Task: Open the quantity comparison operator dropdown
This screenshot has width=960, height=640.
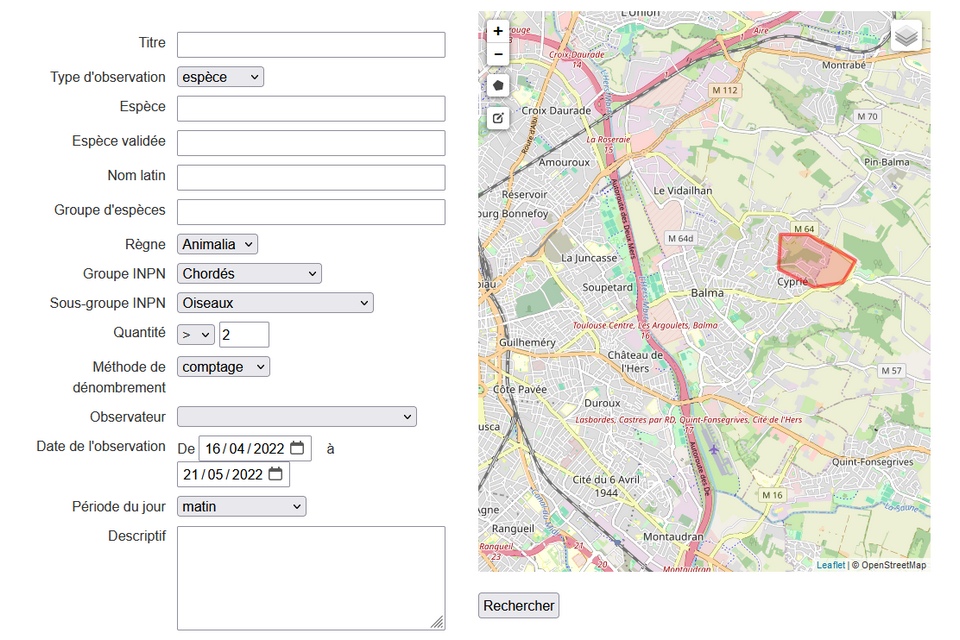Action: coord(196,334)
